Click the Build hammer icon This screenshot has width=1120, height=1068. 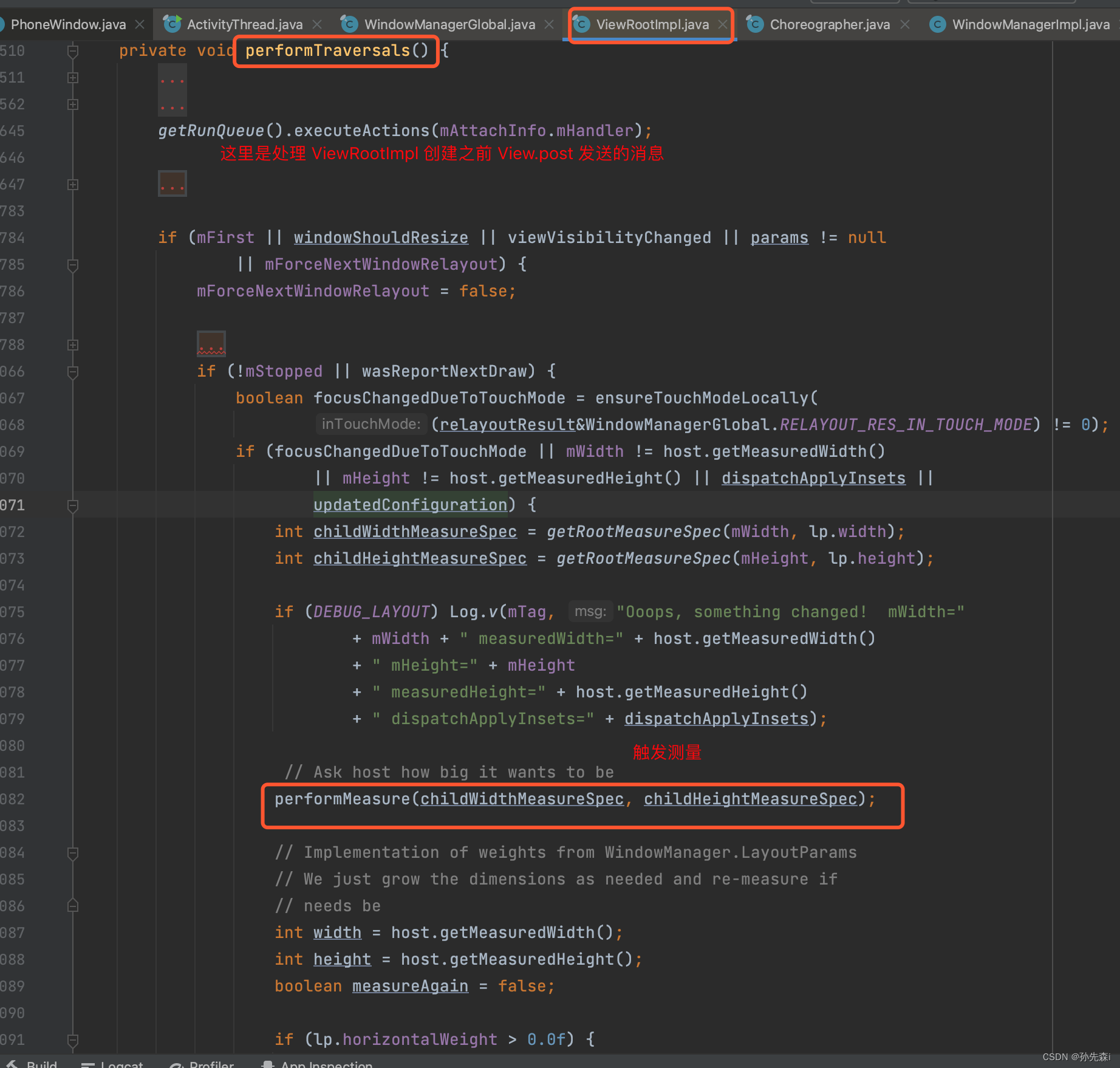(x=12, y=1064)
